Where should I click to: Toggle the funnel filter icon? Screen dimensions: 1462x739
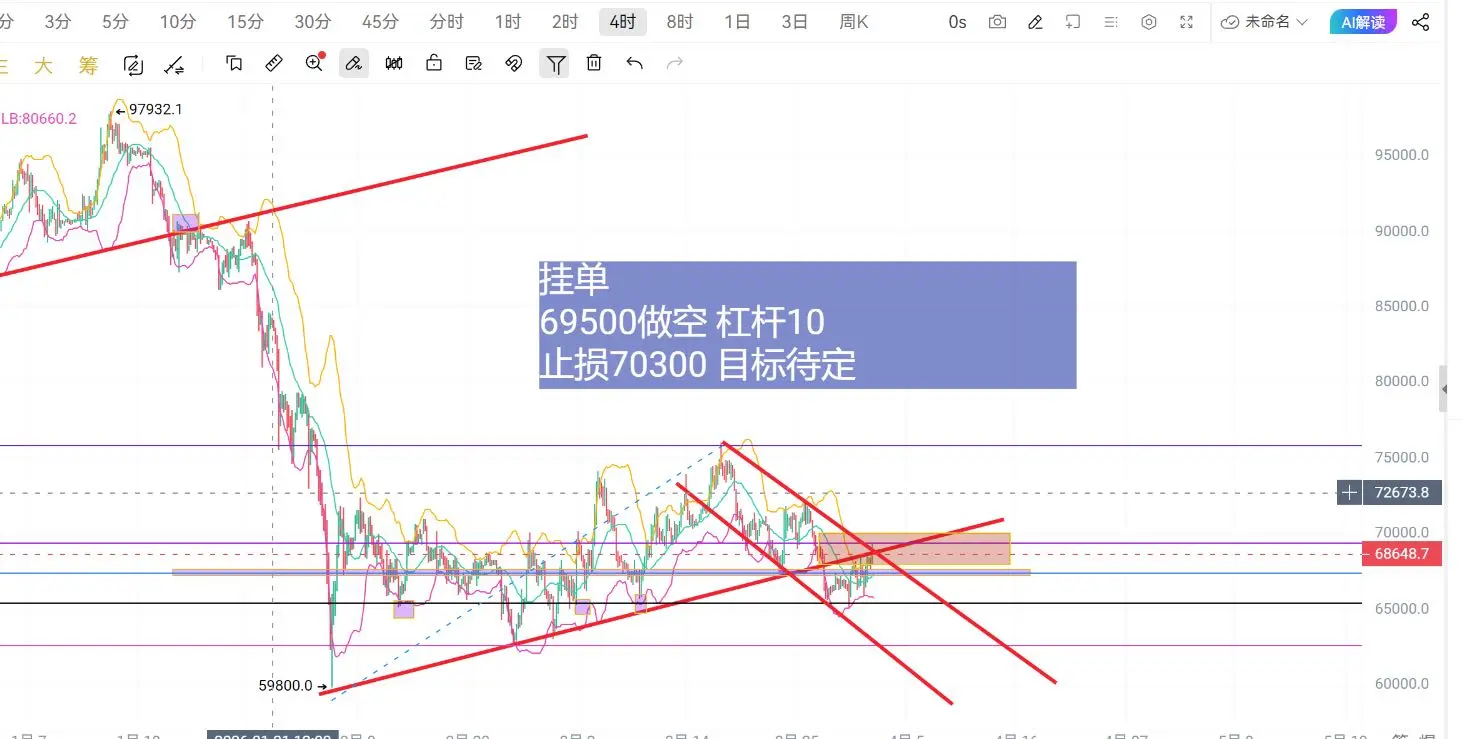coord(555,64)
